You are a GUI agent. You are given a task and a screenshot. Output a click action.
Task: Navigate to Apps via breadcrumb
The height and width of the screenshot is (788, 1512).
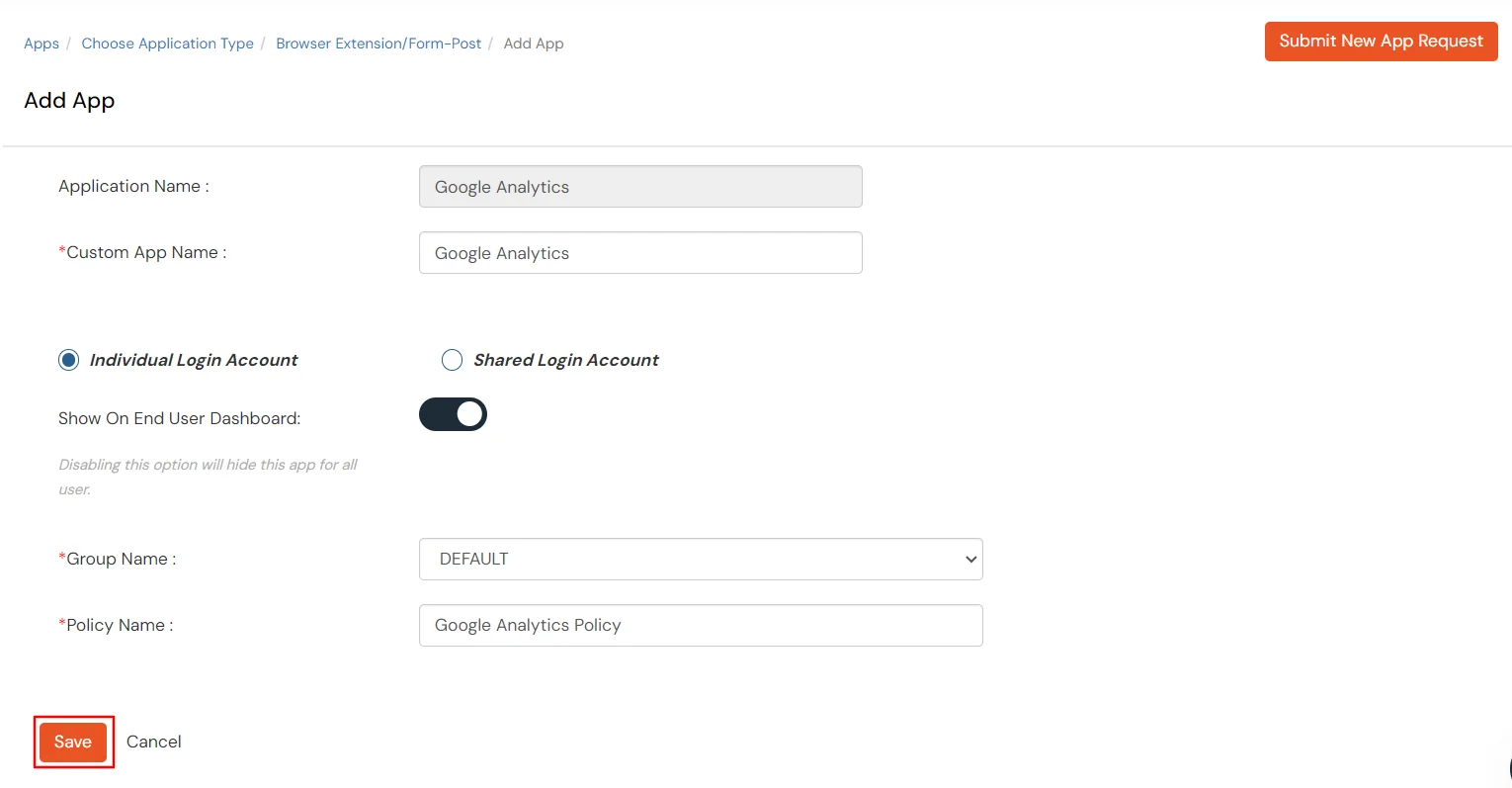click(41, 44)
